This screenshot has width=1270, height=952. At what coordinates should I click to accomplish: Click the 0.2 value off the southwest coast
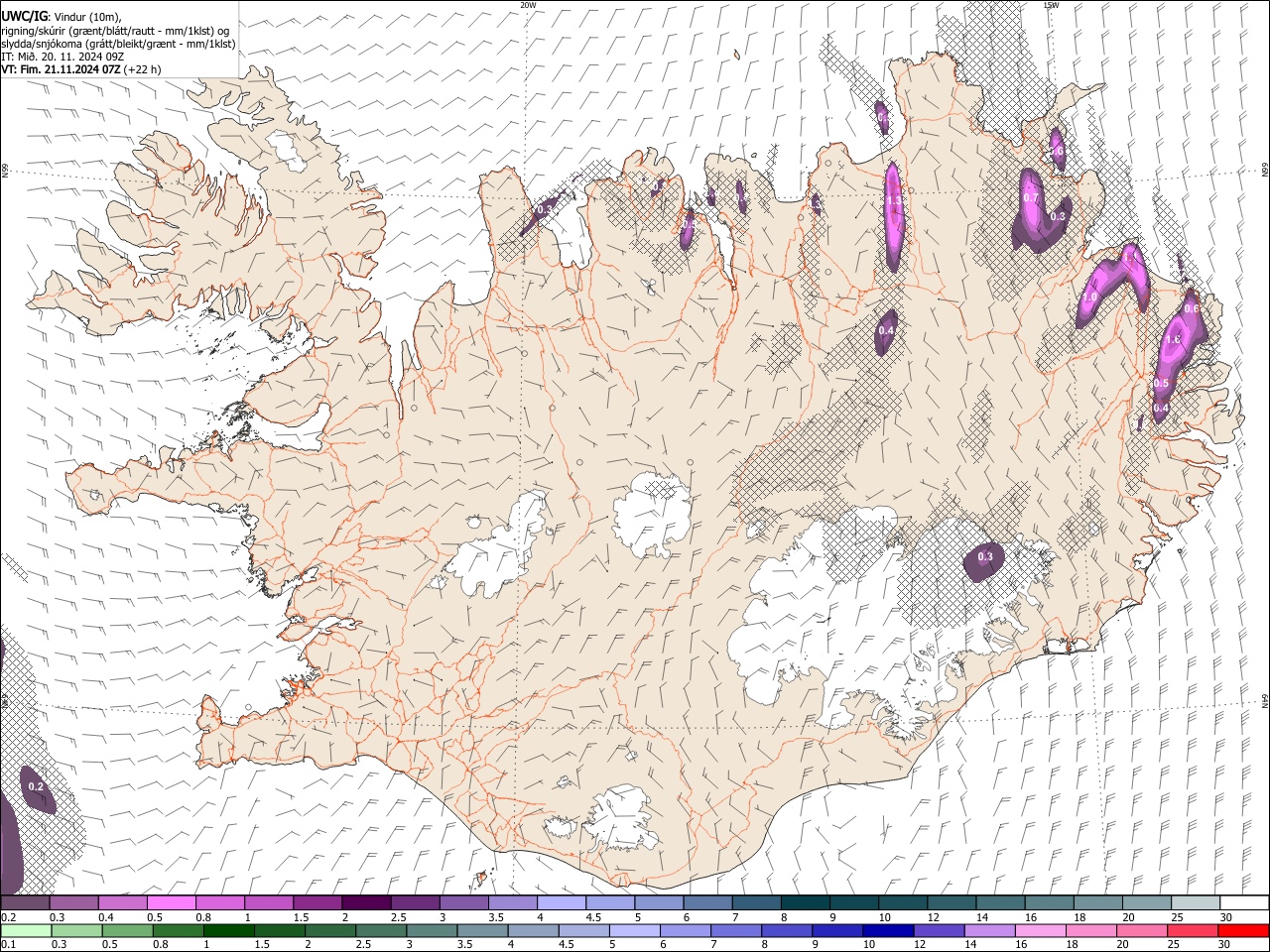click(x=36, y=786)
